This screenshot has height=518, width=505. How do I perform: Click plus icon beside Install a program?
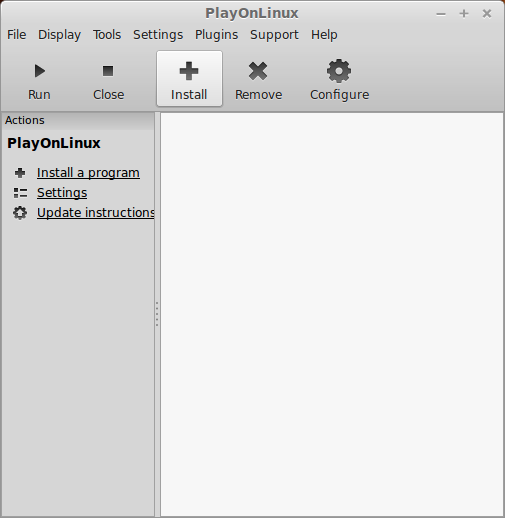20,173
